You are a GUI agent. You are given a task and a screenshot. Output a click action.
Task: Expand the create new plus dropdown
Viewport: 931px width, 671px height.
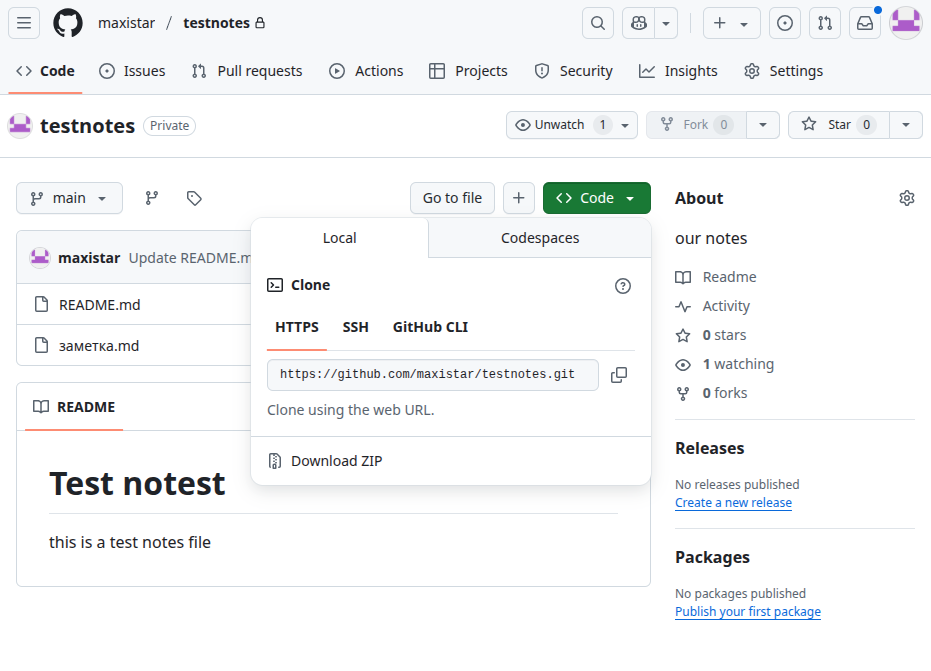coord(731,23)
